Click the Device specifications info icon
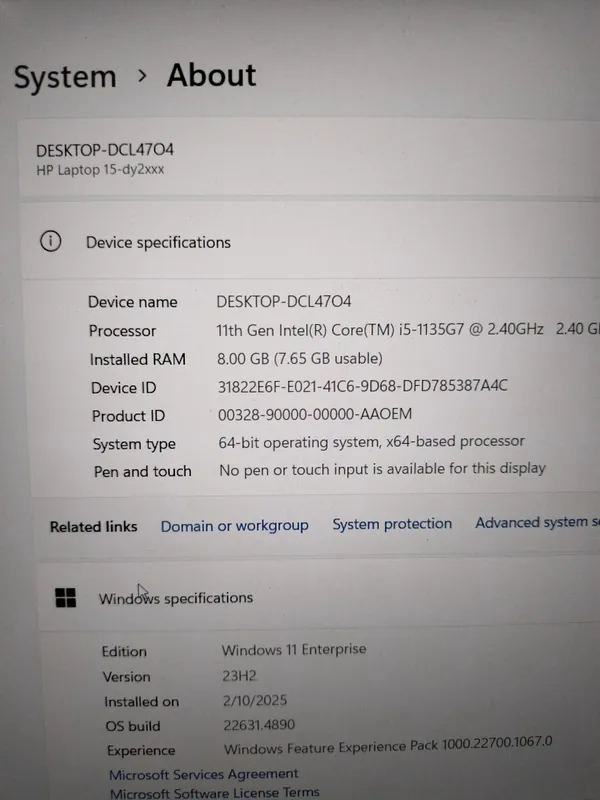 point(50,241)
